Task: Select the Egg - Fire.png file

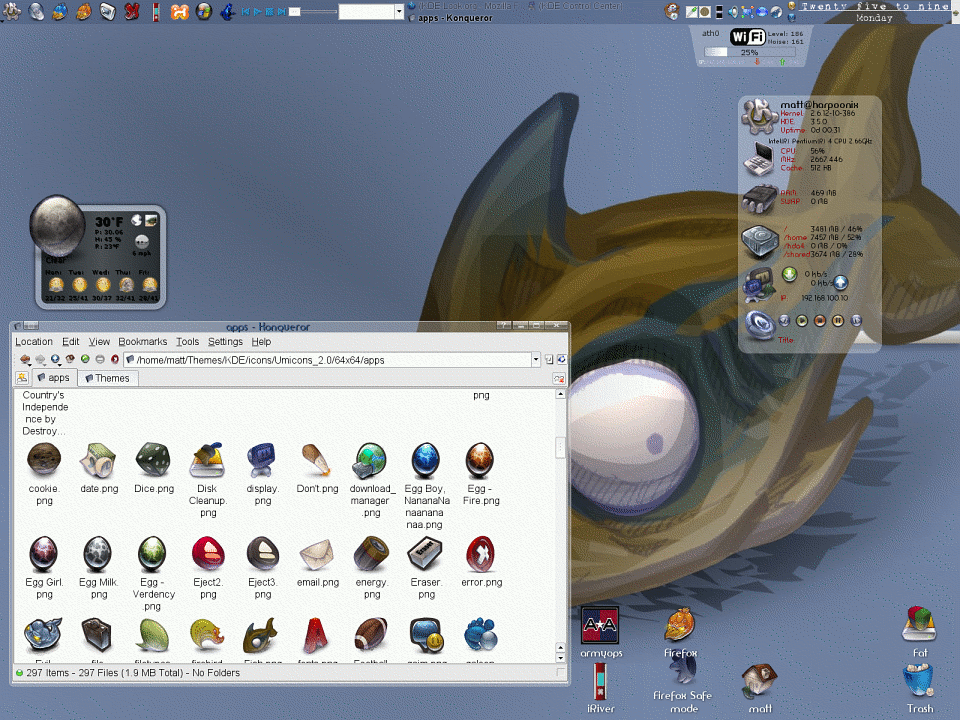Action: [481, 474]
